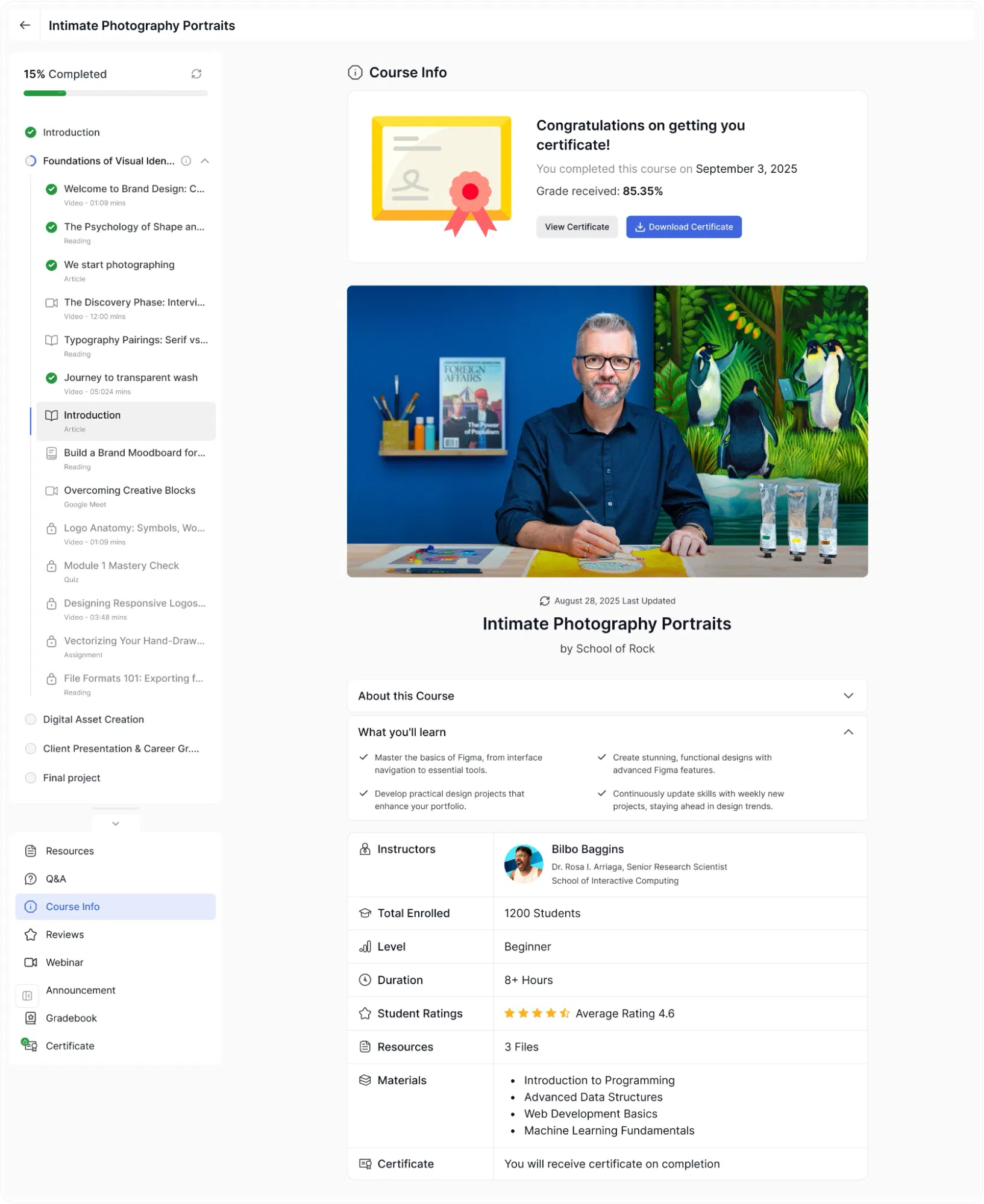The height and width of the screenshot is (1204, 984).
Task: Open the Webinar menu item
Action: [116, 963]
